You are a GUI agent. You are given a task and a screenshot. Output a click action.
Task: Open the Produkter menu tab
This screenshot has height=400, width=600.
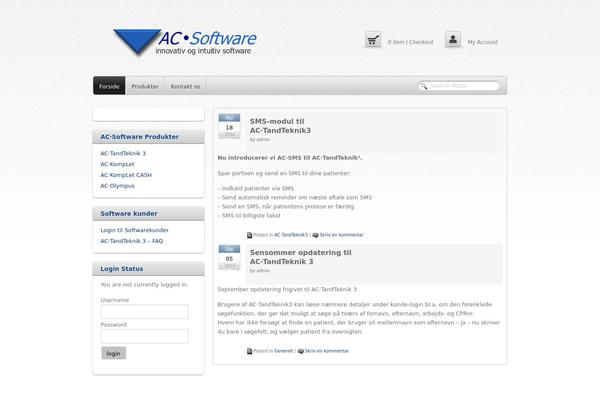145,86
